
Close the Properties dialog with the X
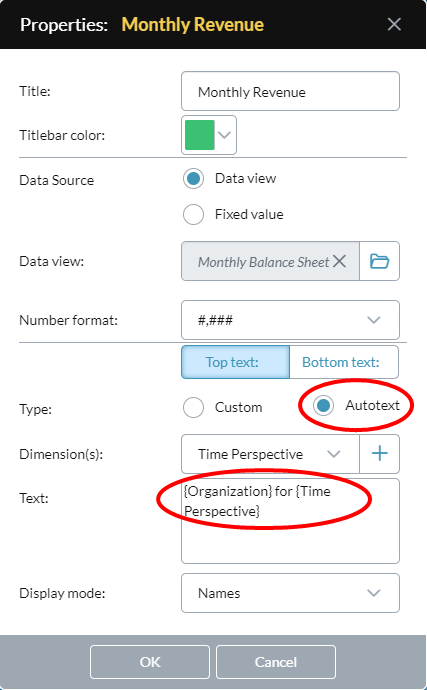(x=394, y=24)
